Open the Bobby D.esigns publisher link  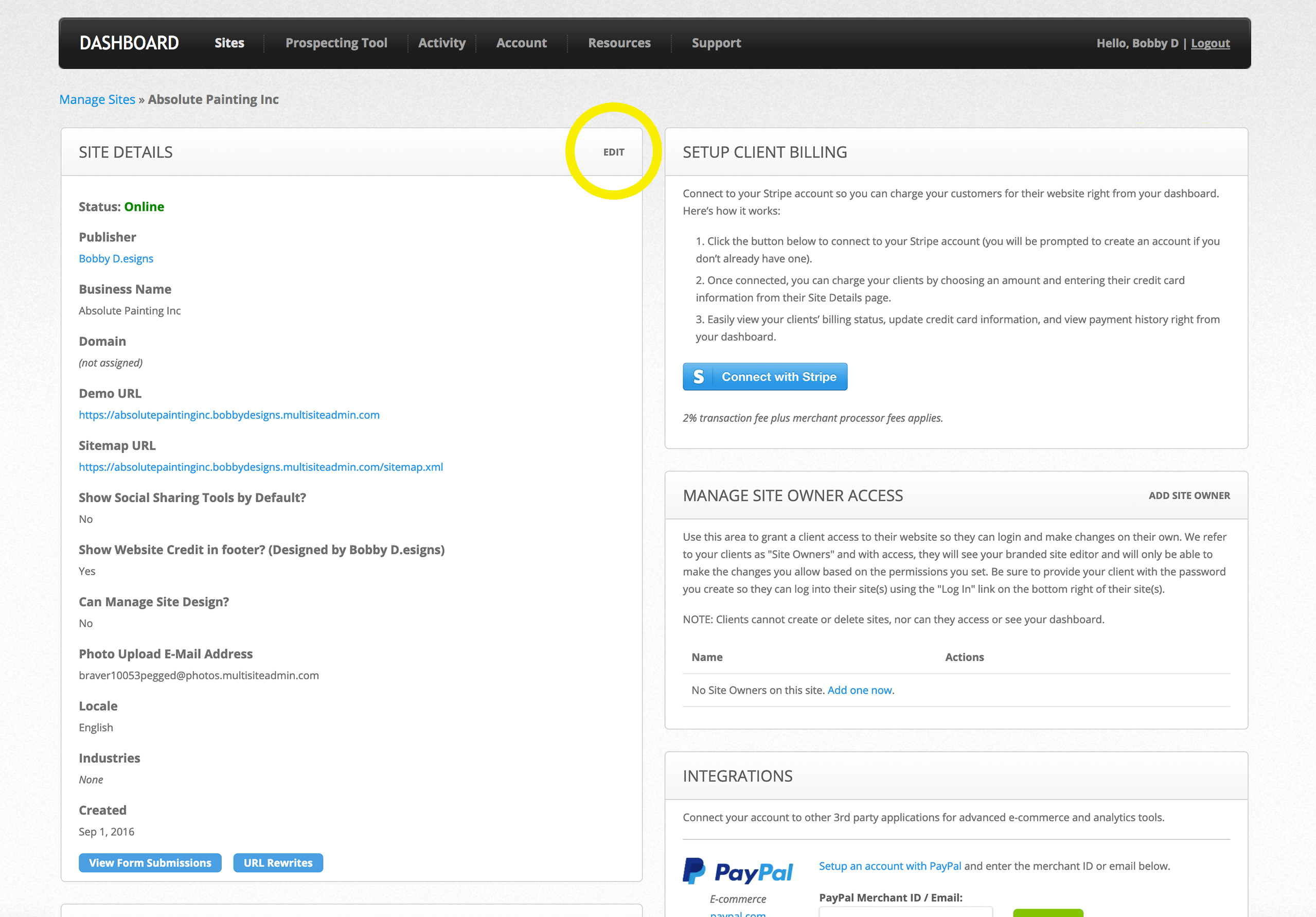coord(116,259)
